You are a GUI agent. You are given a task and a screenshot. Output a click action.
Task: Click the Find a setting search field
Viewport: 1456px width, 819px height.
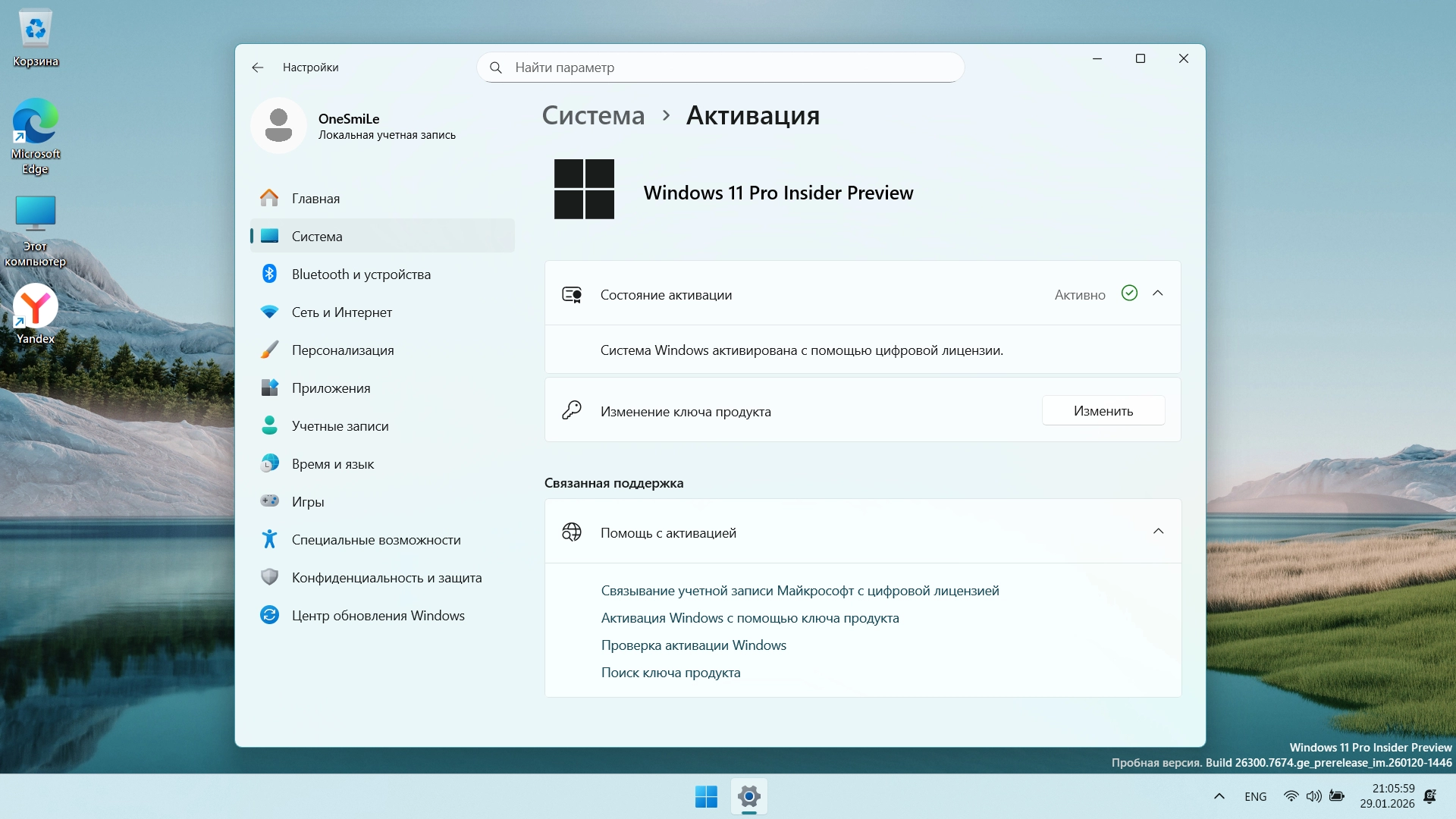click(720, 67)
